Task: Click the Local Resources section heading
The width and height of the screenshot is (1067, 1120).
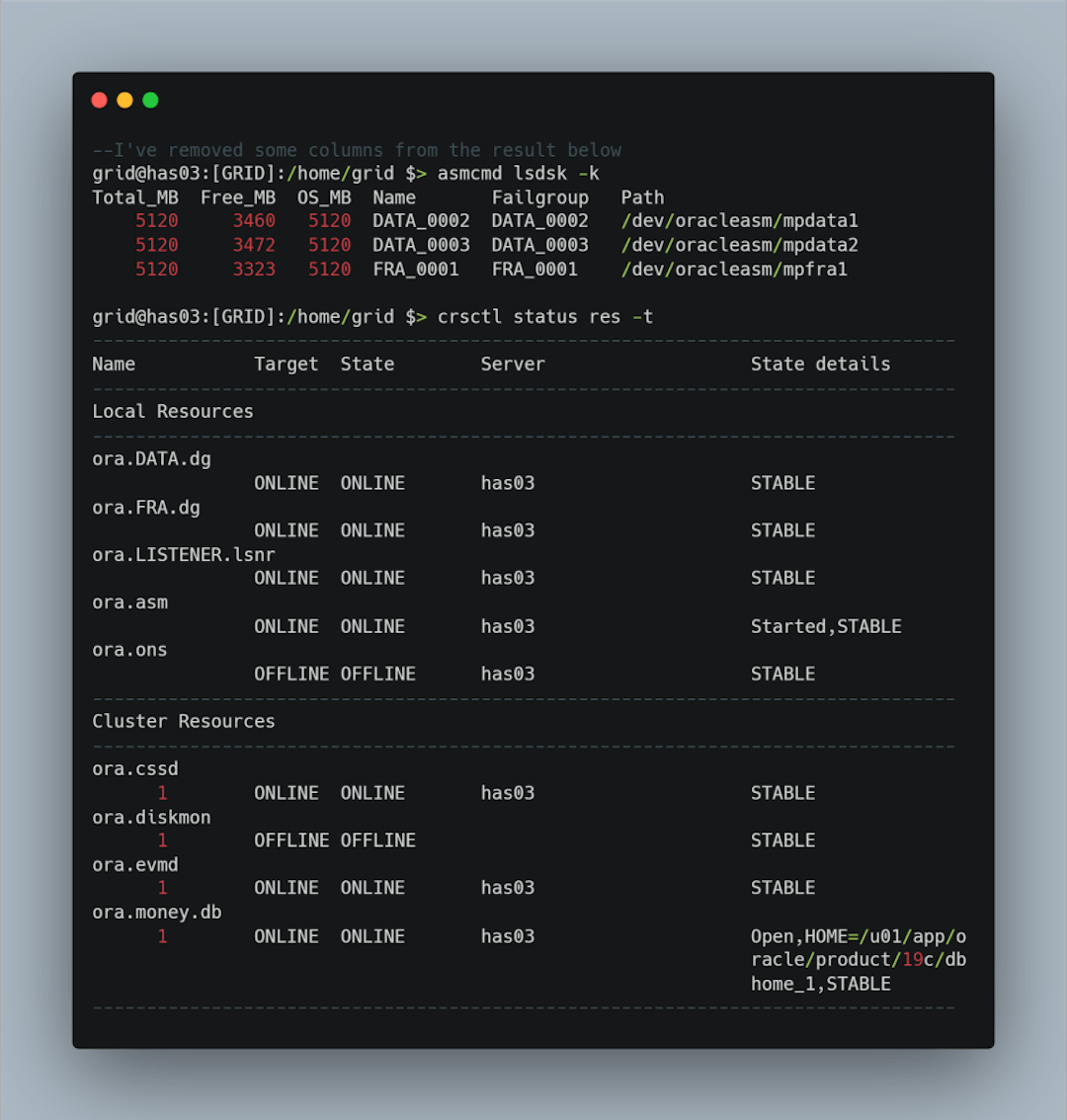Action: point(173,412)
